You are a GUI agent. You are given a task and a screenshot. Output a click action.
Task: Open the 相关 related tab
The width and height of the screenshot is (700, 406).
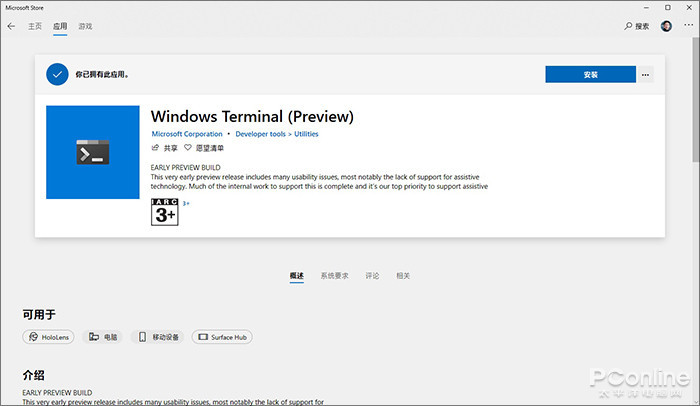(x=403, y=276)
